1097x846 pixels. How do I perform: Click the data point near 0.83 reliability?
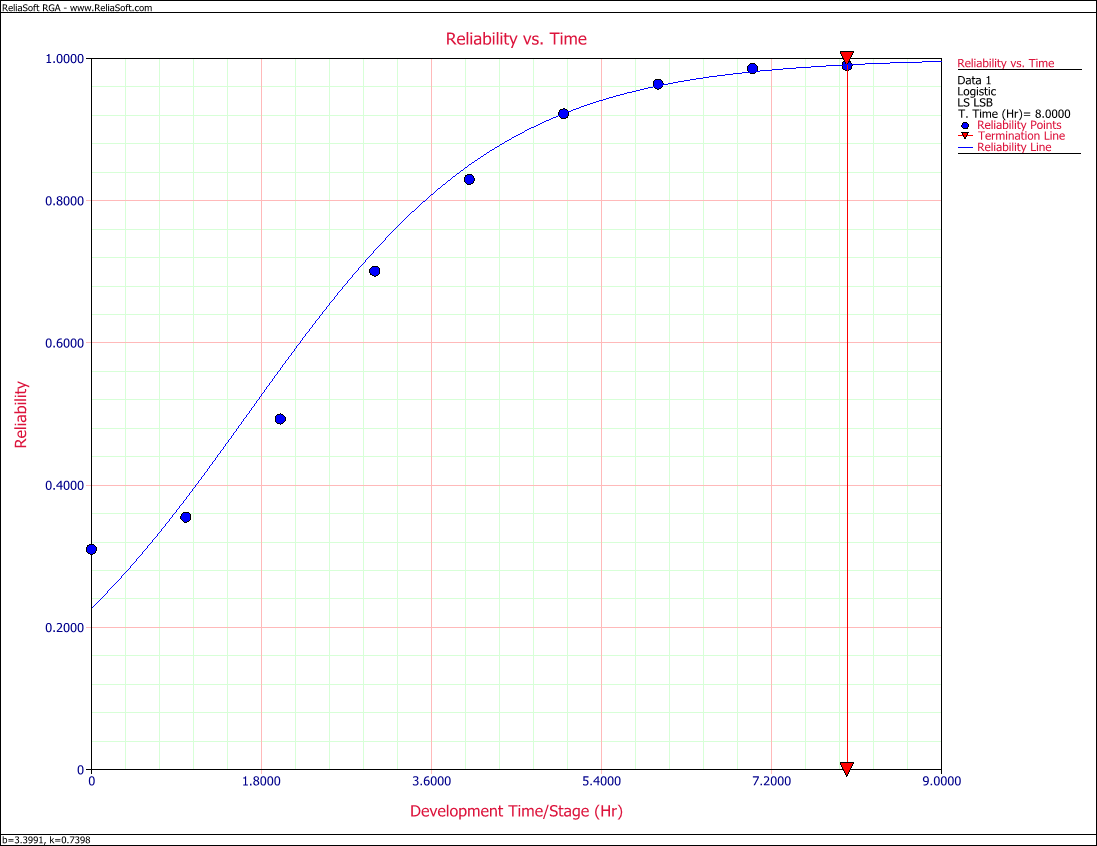[x=469, y=180]
